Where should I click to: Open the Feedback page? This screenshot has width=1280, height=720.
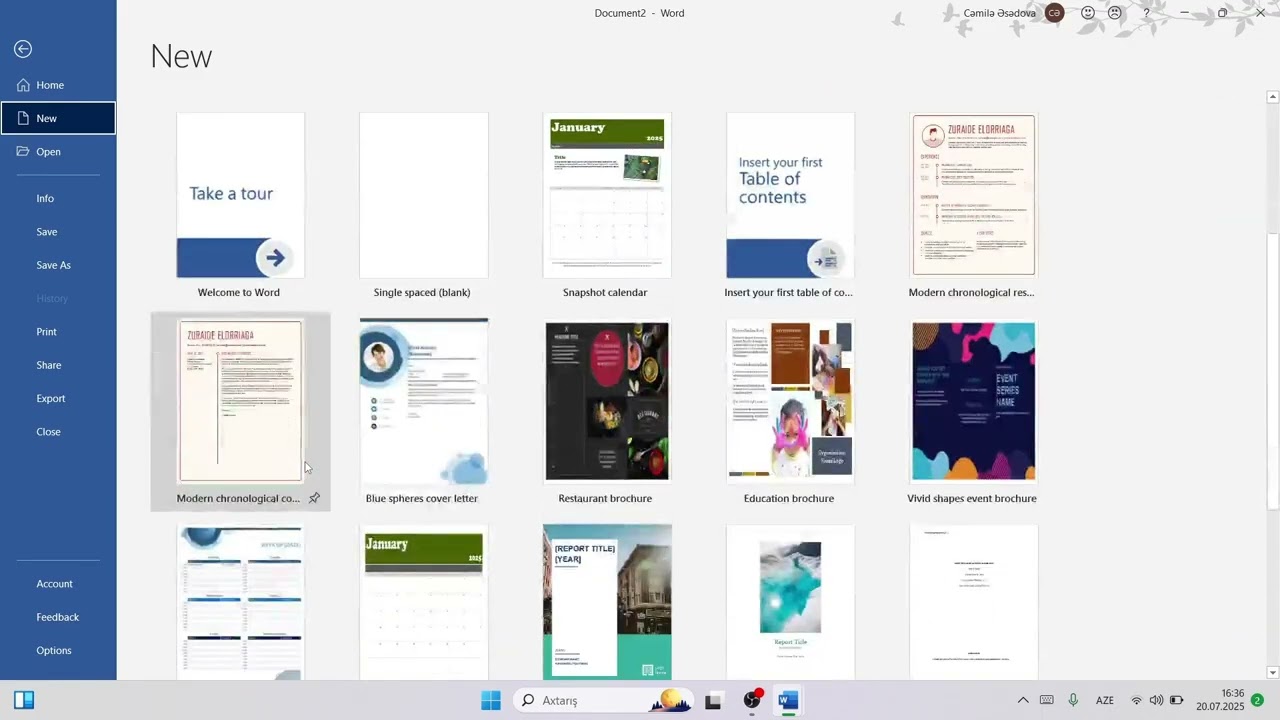pyautogui.click(x=58, y=617)
